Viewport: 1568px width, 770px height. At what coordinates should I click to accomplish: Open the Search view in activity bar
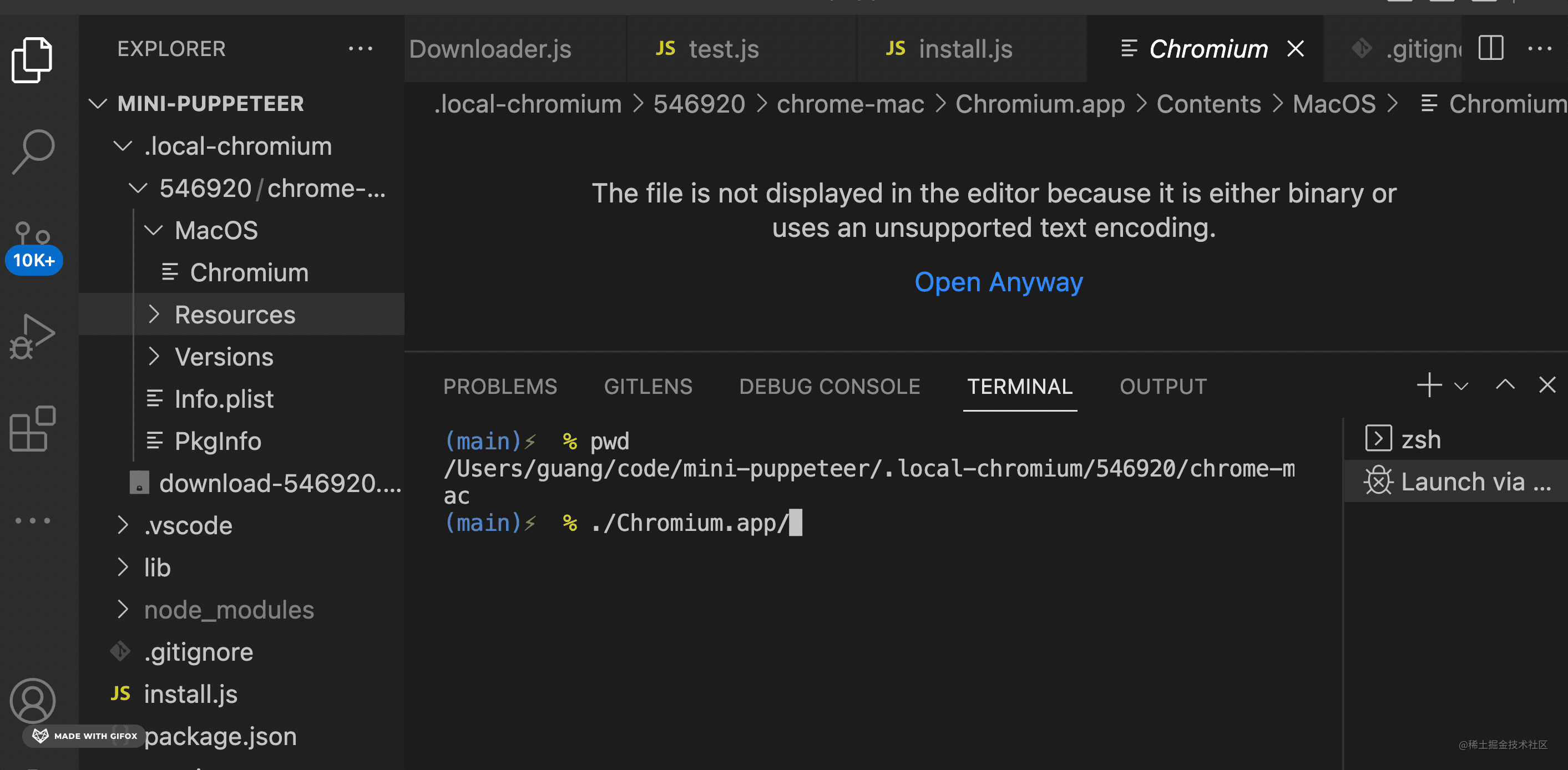33,151
